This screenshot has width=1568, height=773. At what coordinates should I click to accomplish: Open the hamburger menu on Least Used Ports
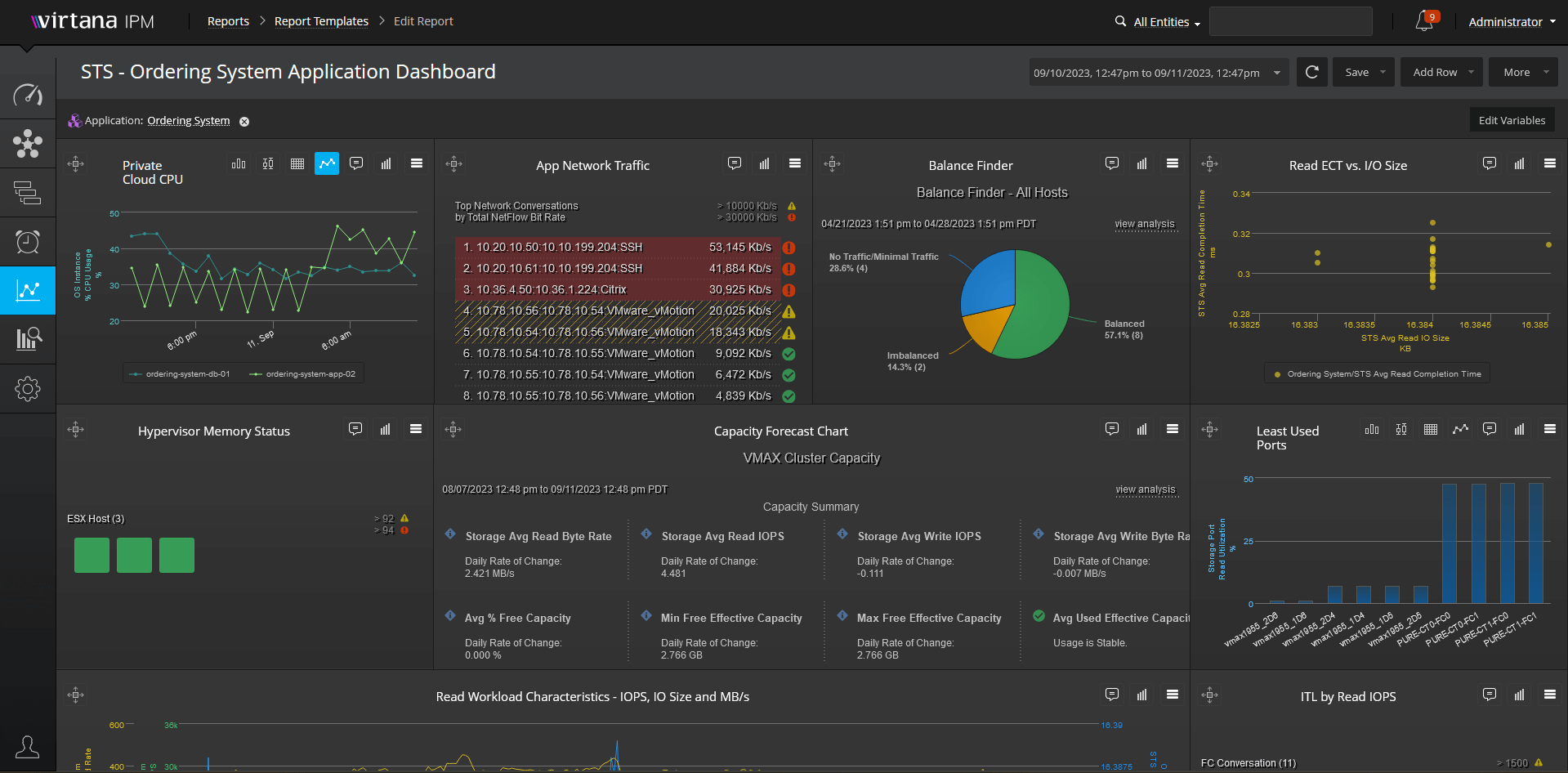[1550, 429]
